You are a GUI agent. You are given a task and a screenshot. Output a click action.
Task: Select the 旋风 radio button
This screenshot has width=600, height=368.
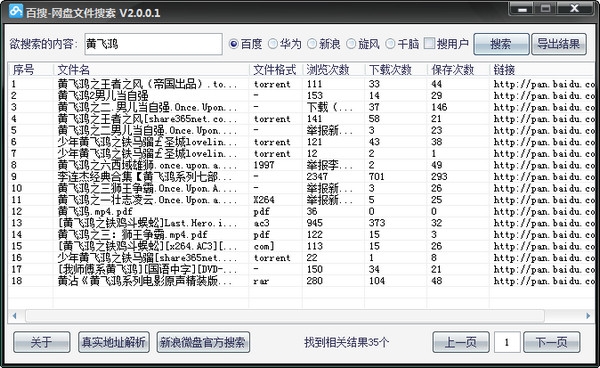pos(351,44)
